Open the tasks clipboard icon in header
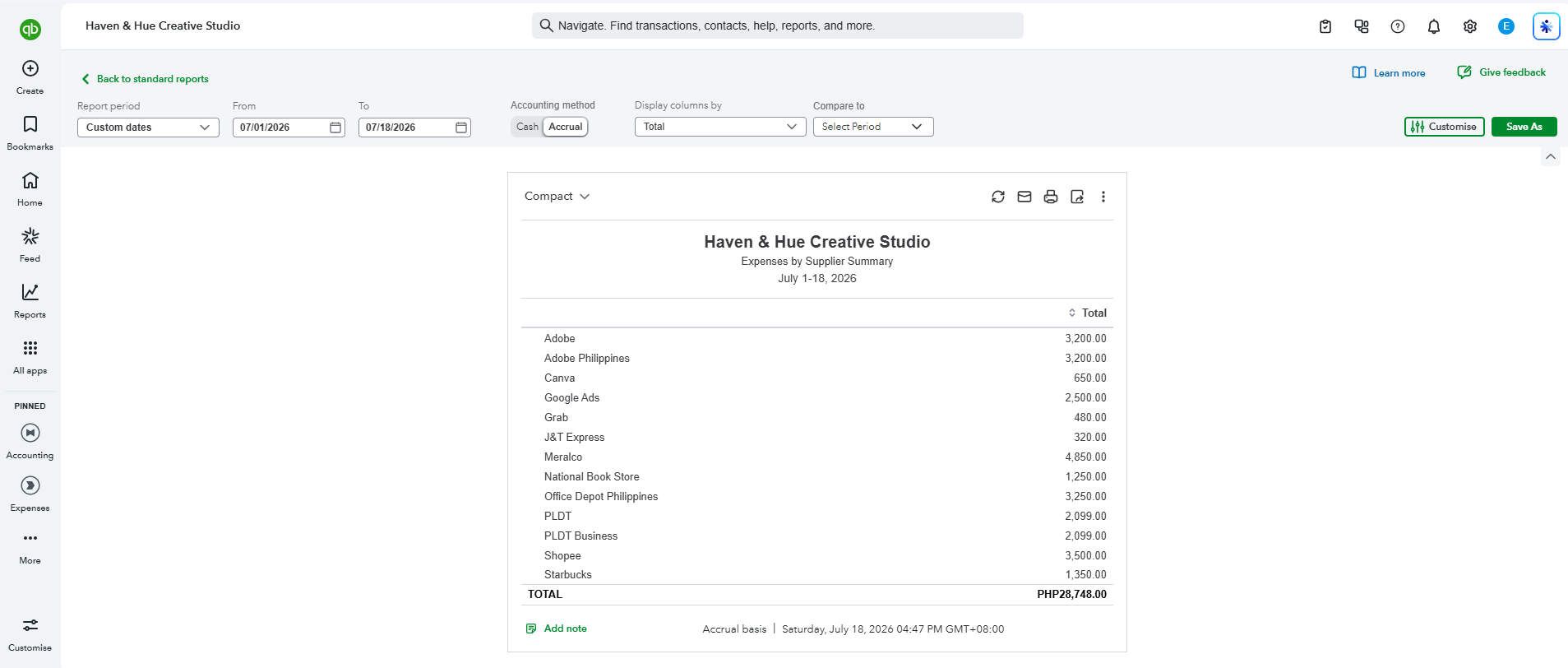 (x=1325, y=26)
